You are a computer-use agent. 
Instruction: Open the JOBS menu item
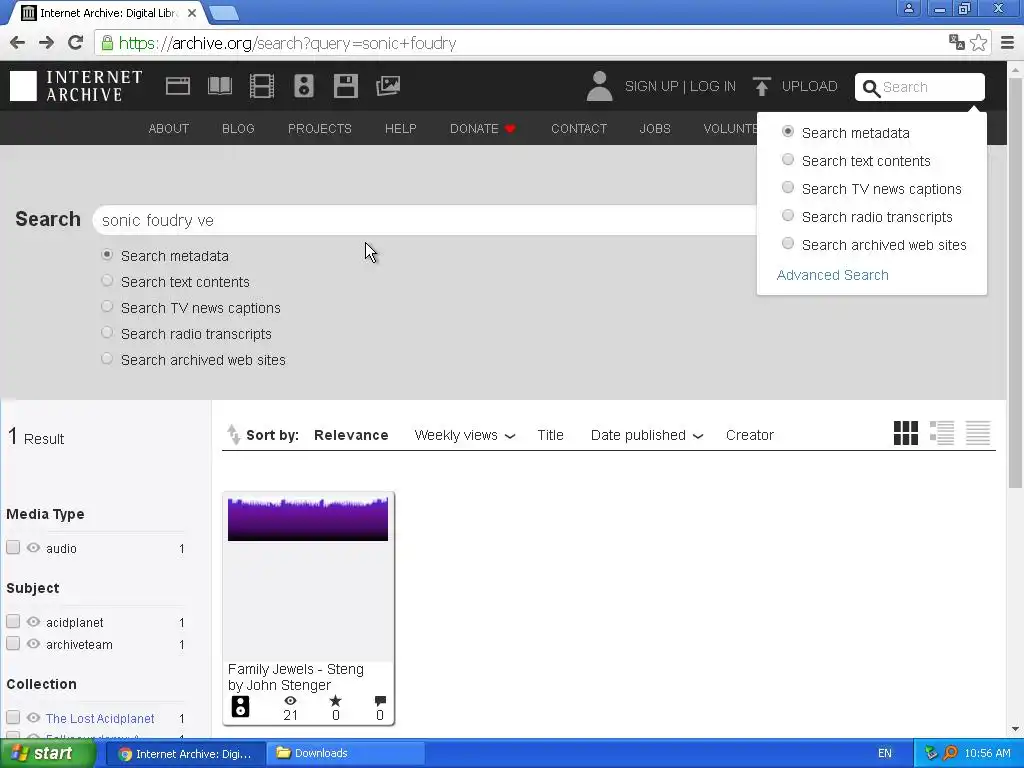(x=655, y=129)
